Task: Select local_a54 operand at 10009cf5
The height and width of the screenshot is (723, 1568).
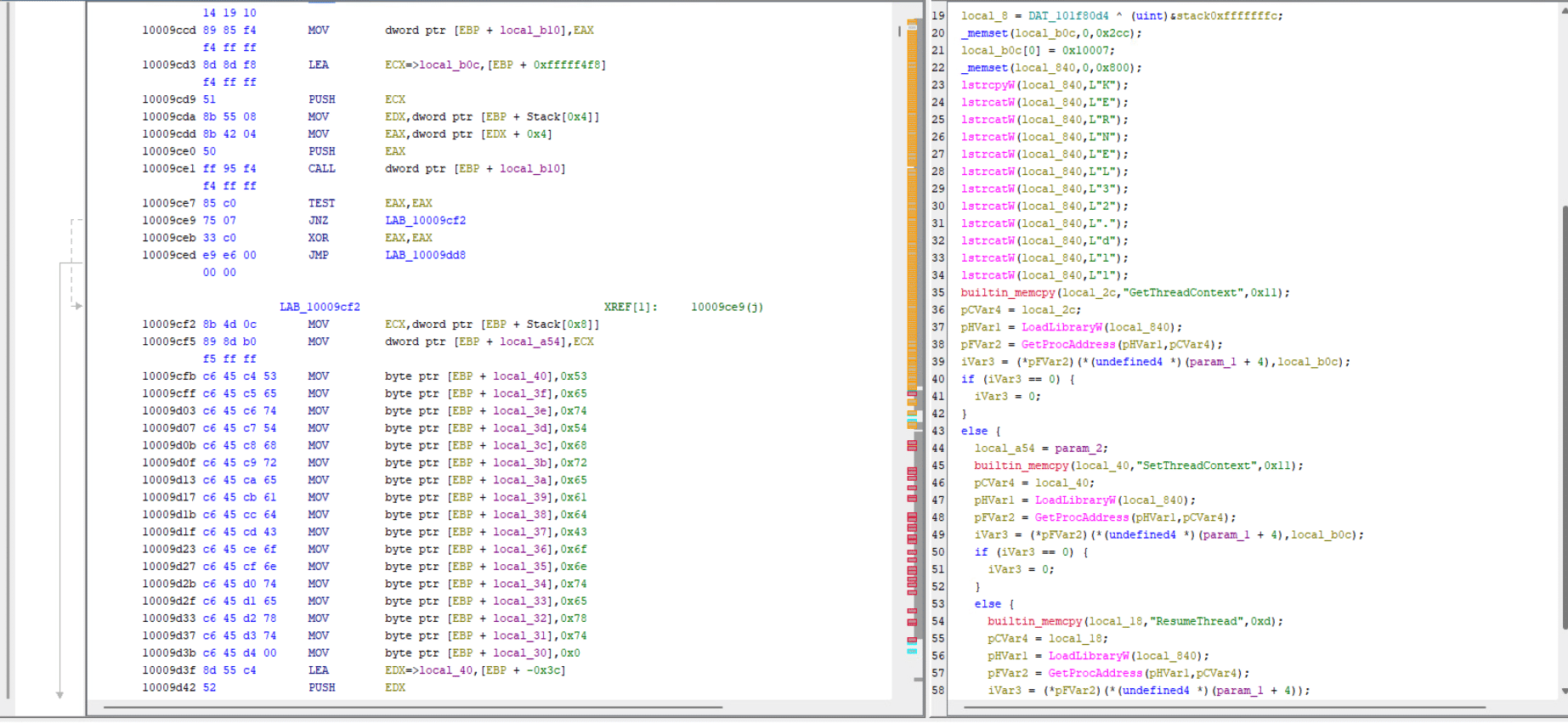Action: point(529,342)
